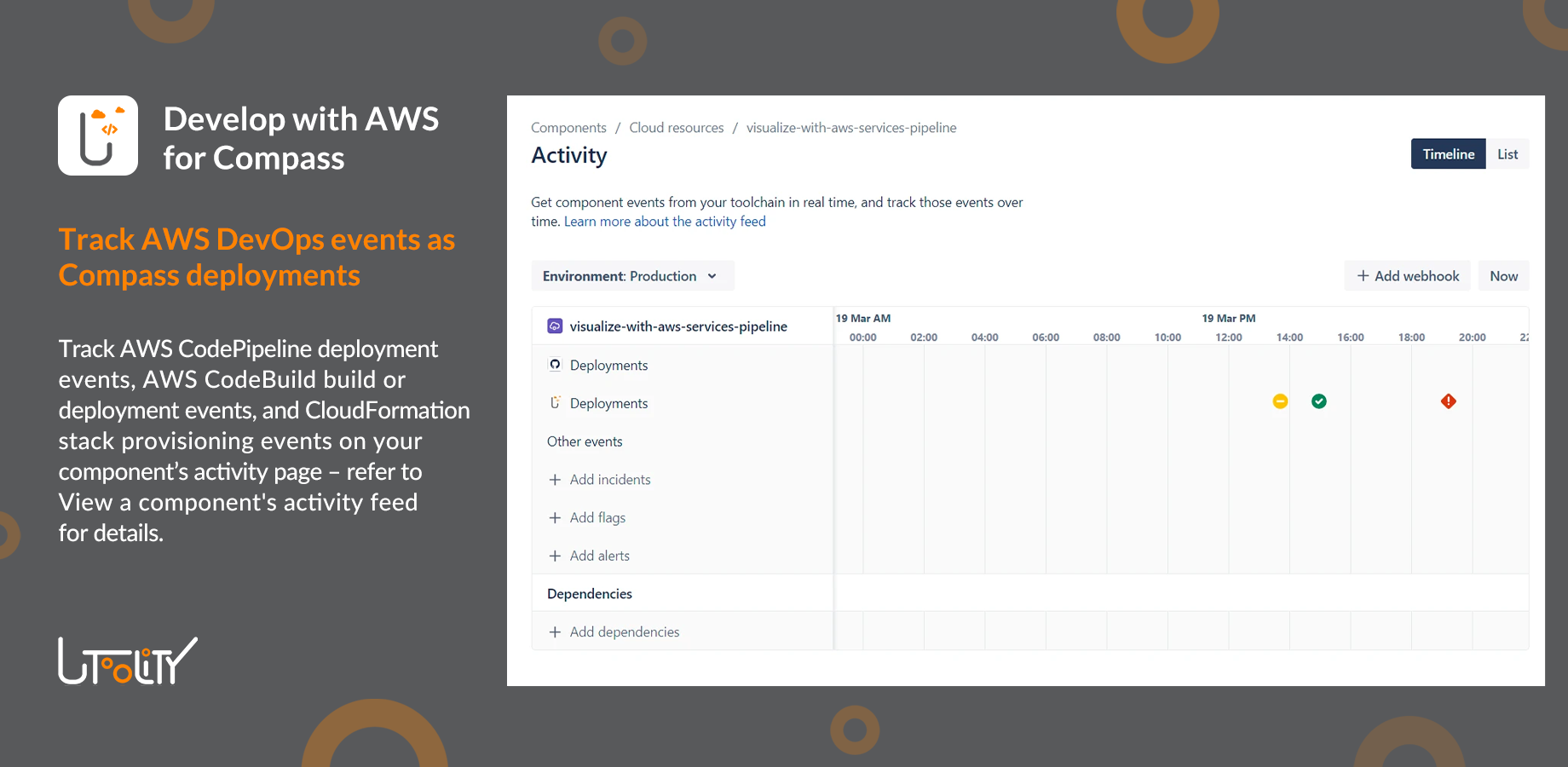Select visualize-with-aws-services-pipeline row title
Viewport: 1568px width, 767px height.
(678, 326)
